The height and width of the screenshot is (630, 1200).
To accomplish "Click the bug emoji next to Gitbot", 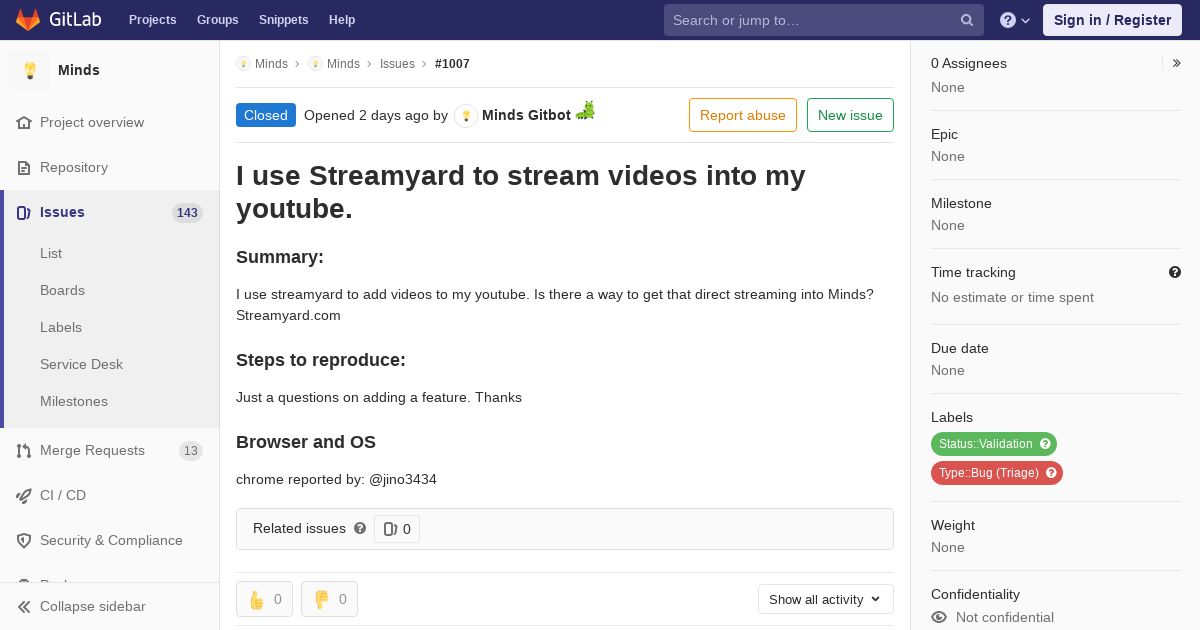I will coord(585,110).
